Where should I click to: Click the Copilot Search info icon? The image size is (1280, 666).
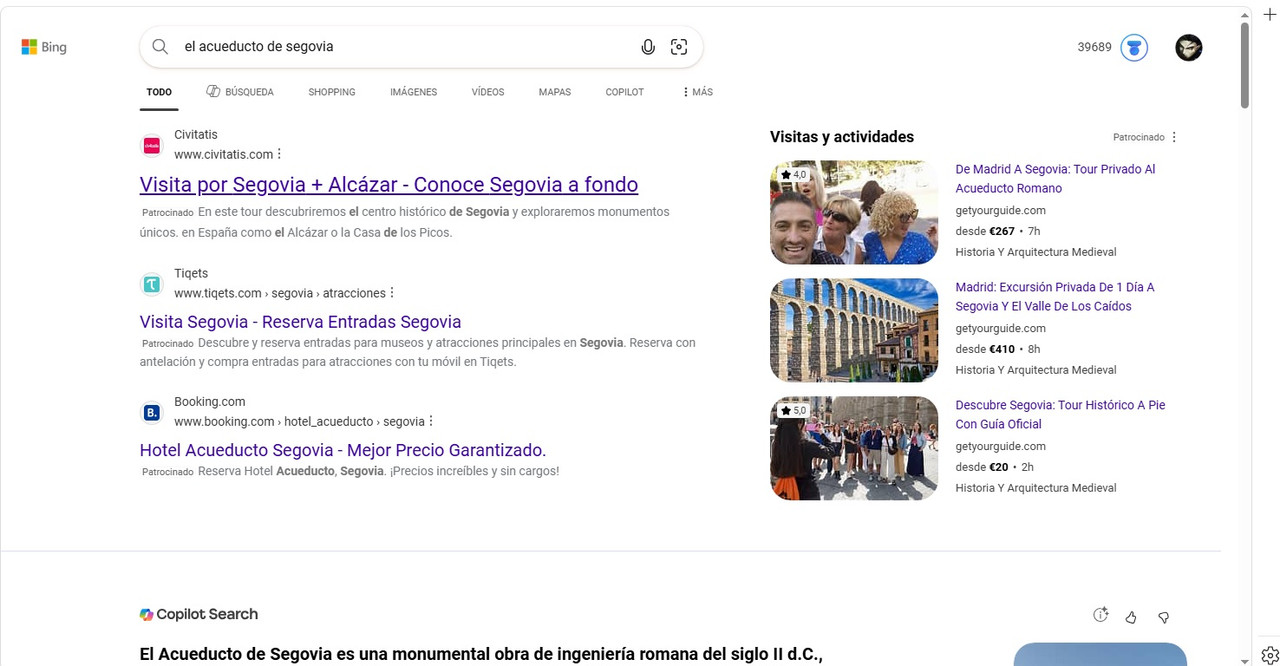1101,615
